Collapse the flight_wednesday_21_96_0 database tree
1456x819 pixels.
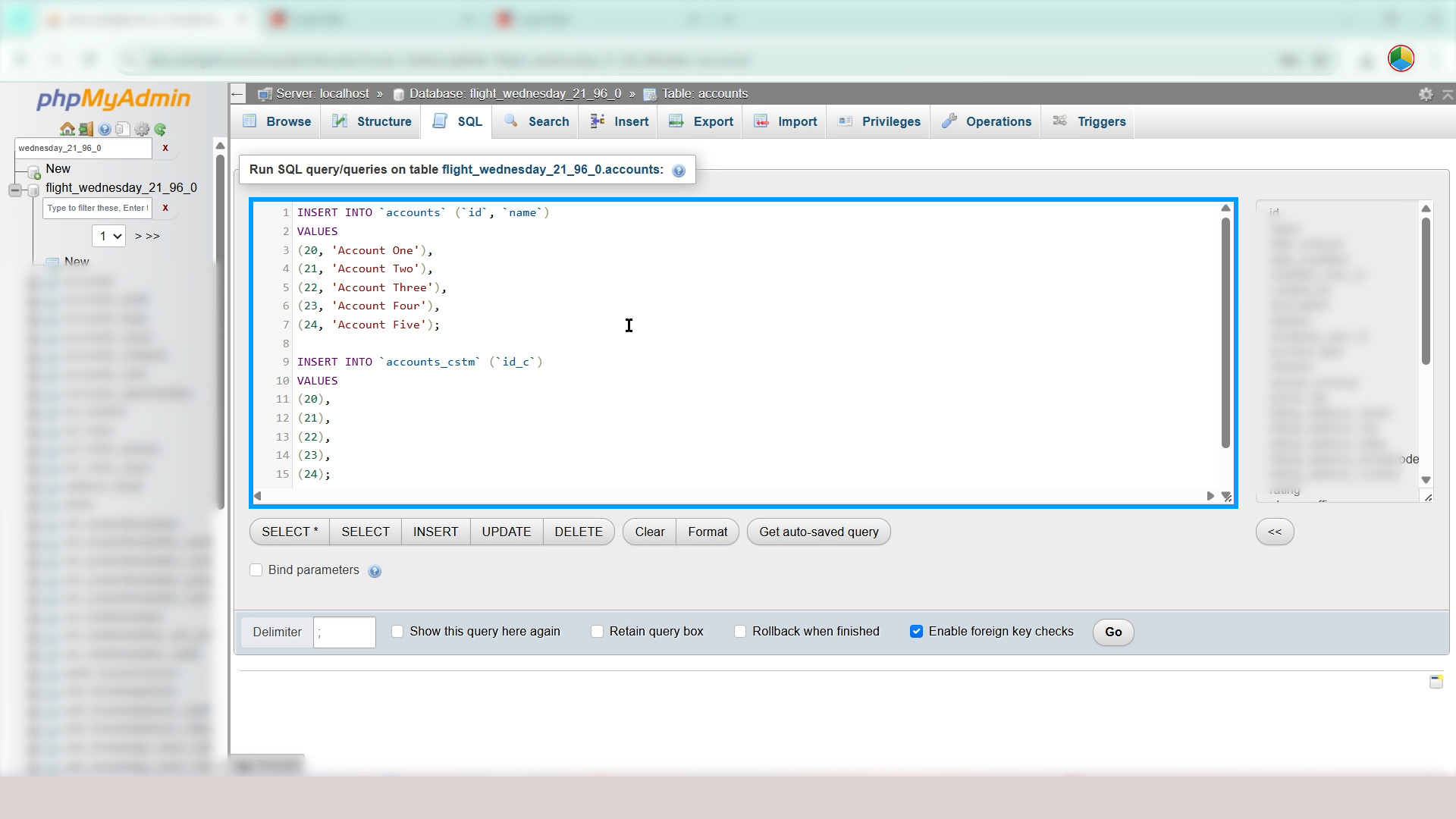coord(15,190)
